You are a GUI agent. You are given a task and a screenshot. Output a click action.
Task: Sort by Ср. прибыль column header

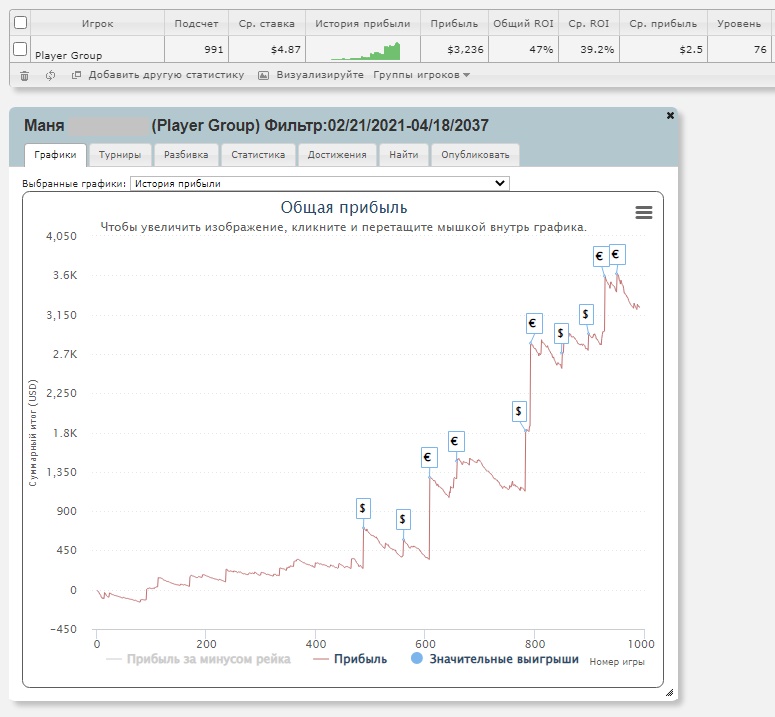tap(663, 23)
